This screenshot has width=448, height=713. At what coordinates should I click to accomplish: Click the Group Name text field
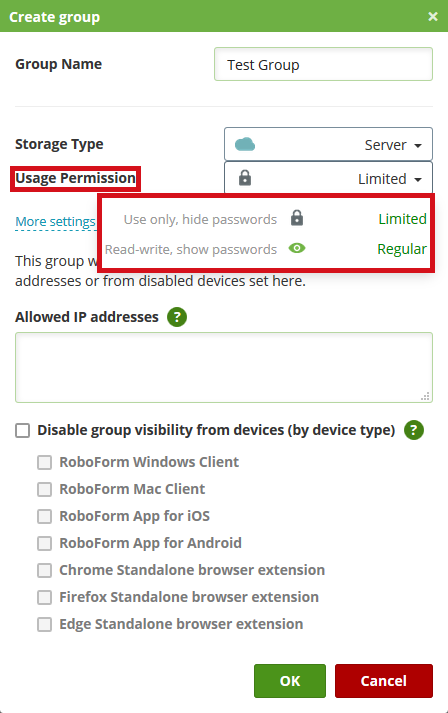(323, 64)
